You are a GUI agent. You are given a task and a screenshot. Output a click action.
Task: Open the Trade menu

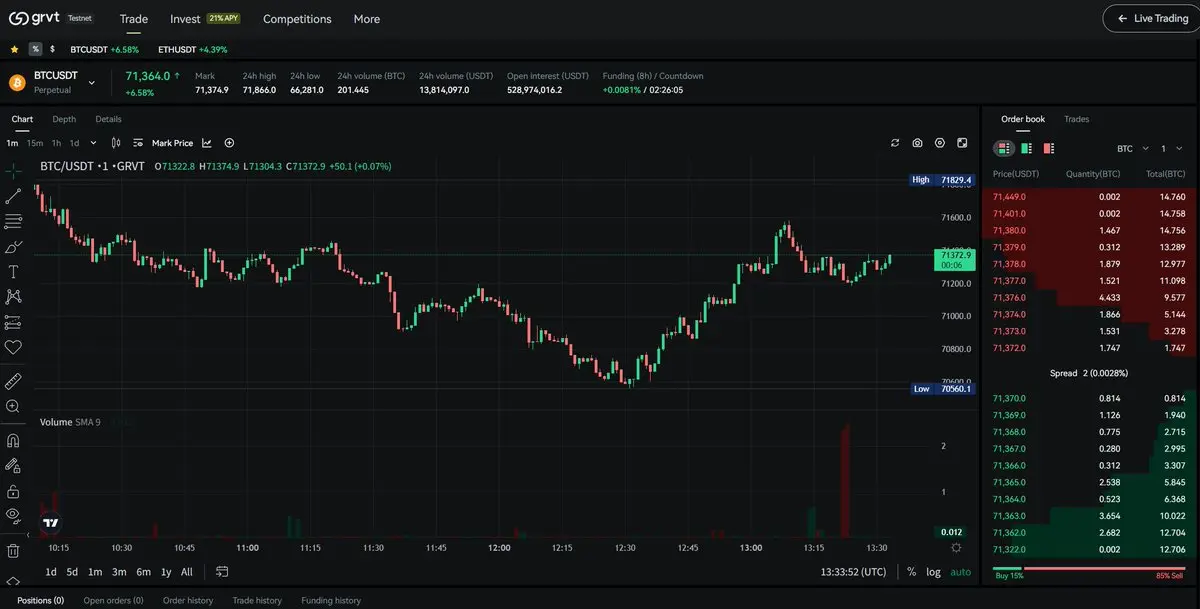134,19
